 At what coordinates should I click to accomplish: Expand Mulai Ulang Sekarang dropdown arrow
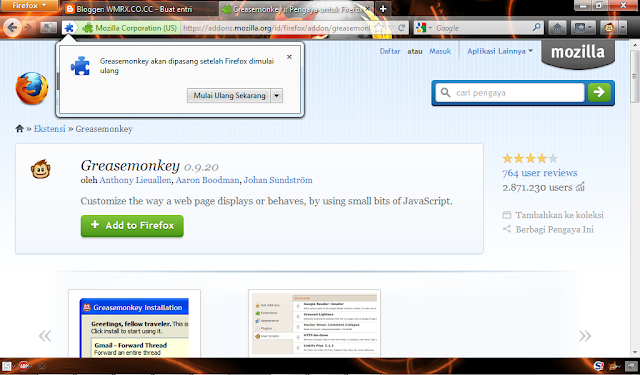pyautogui.click(x=276, y=95)
